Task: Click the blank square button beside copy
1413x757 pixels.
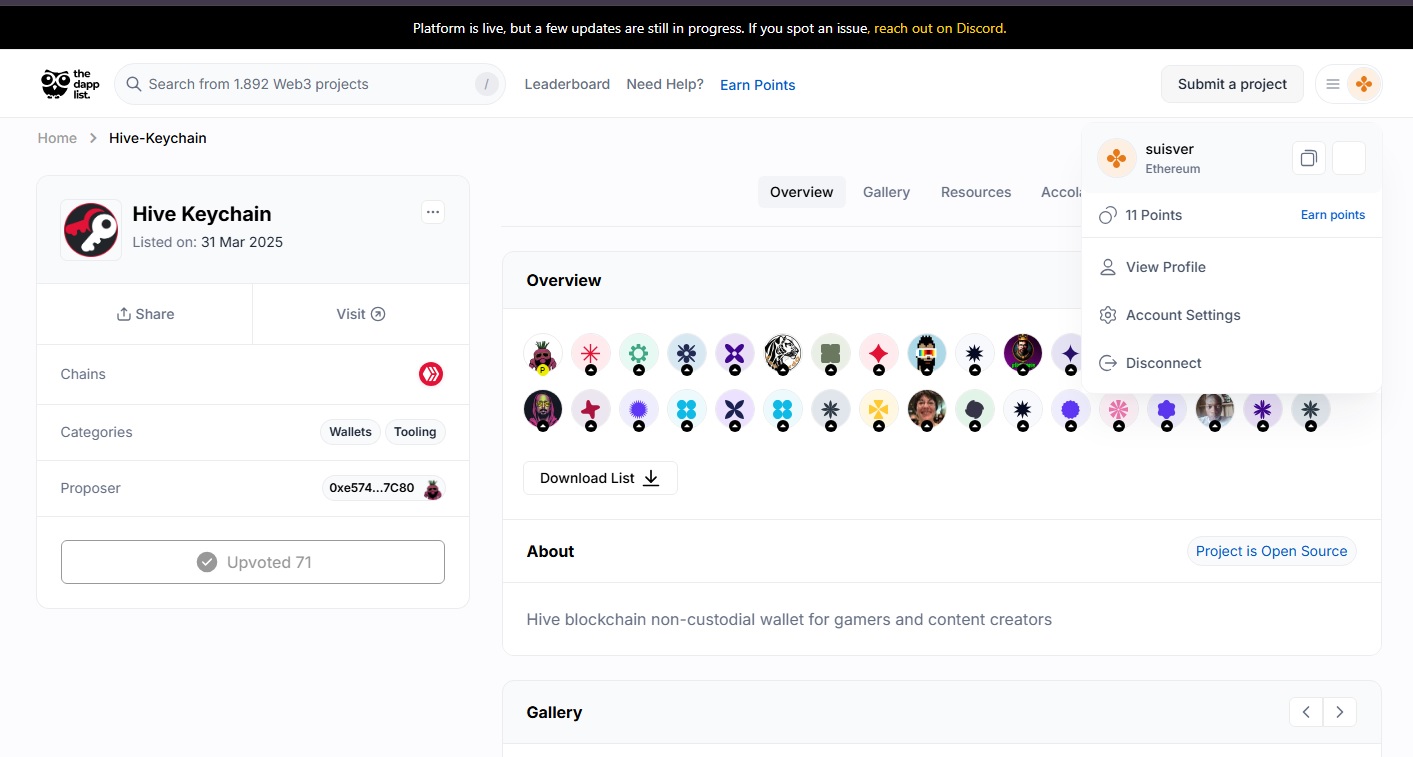Action: (x=1349, y=158)
